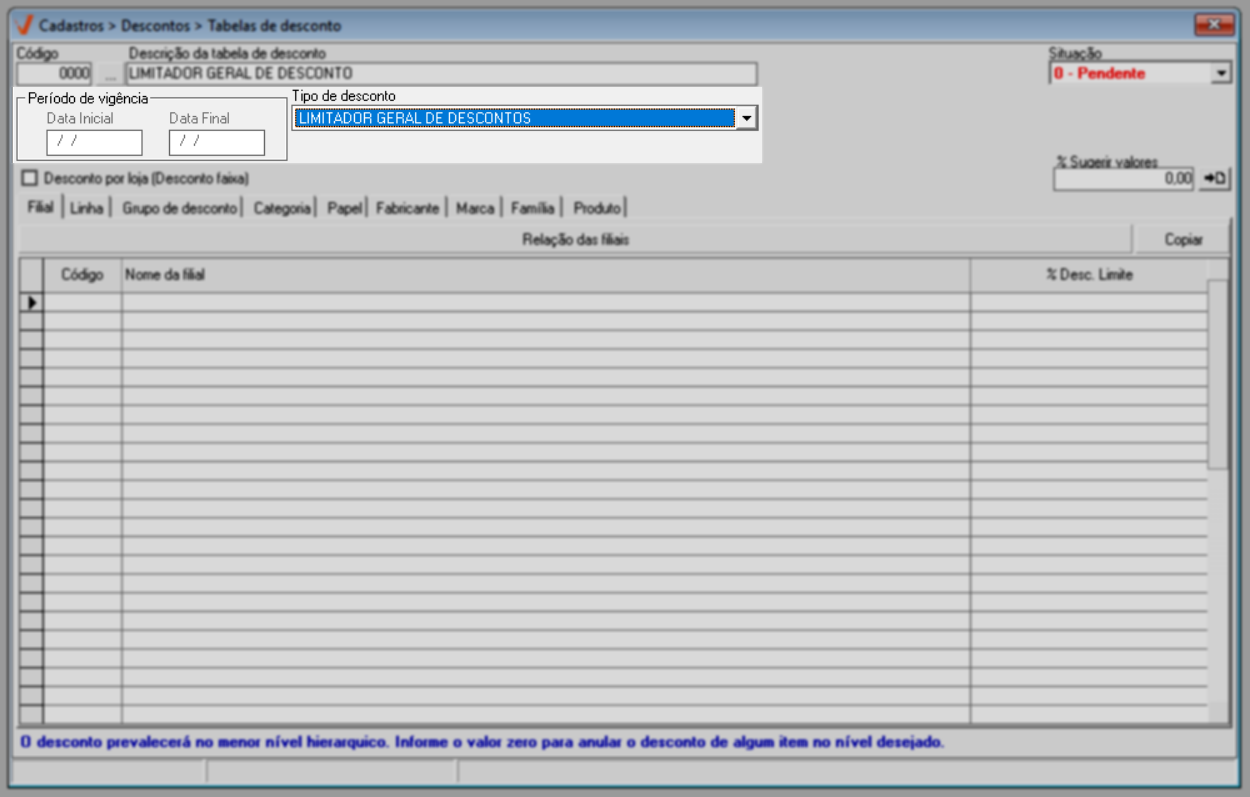Click the first row Código cell
1250x797 pixels.
pyautogui.click(x=82, y=302)
